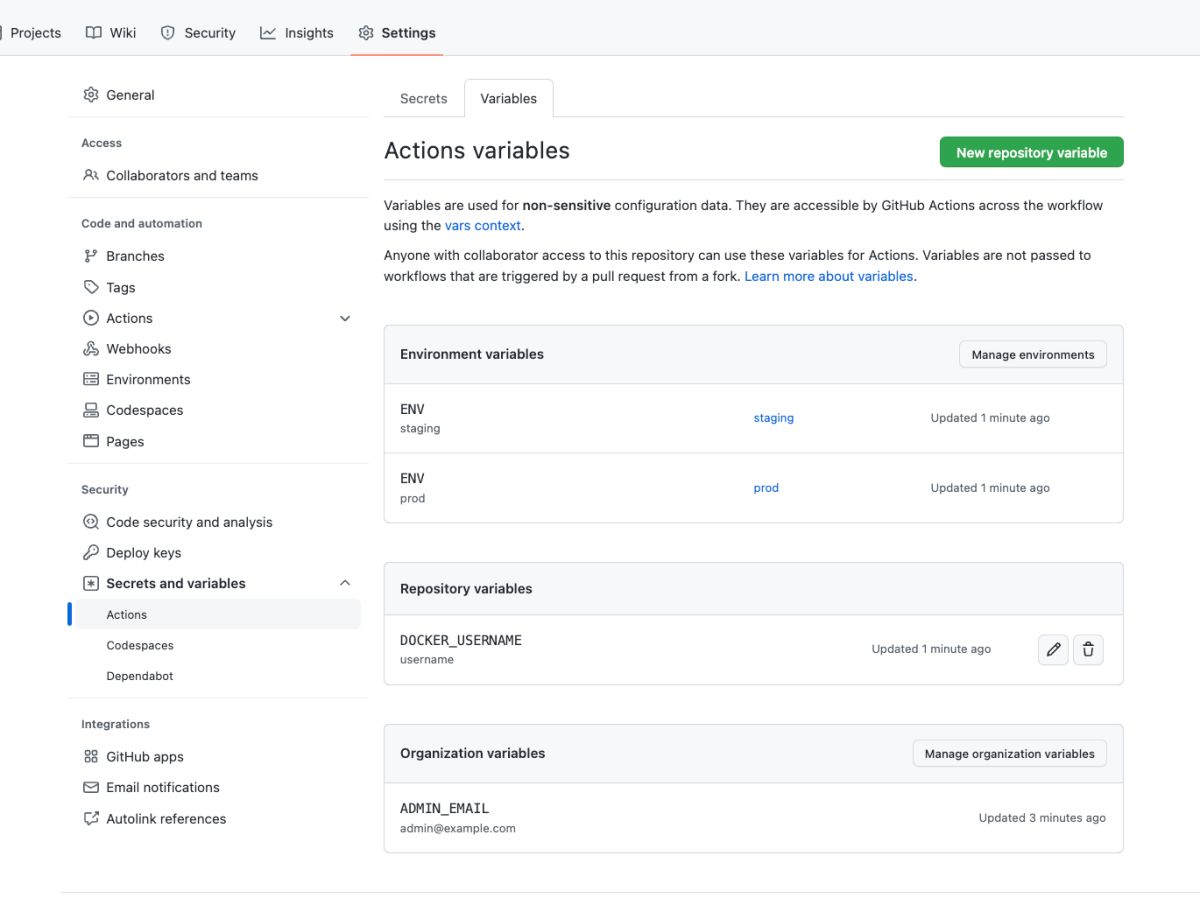This screenshot has height=919, width=1200.
Task: Expand the Actions sidebar chevron
Action: tap(345, 318)
